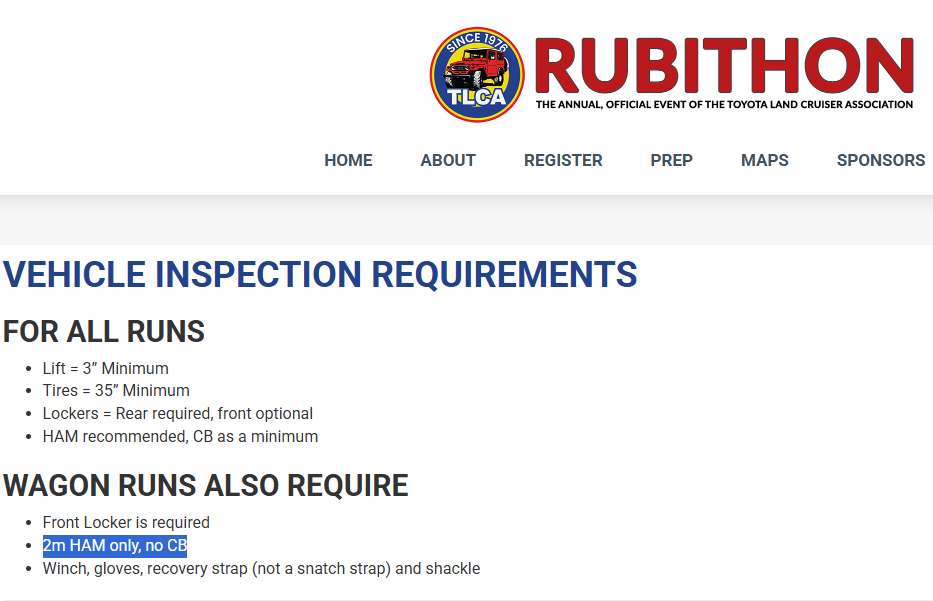Screen dimensions: 933x601
Task: Click the 'Front Locker is required' bullet
Action: tap(126, 522)
